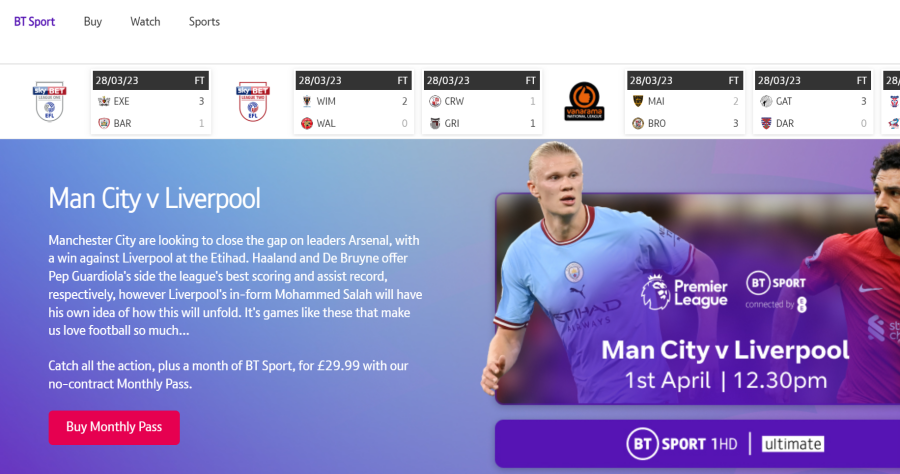Click the BT Sport 1HD ultimate banner

(697, 444)
